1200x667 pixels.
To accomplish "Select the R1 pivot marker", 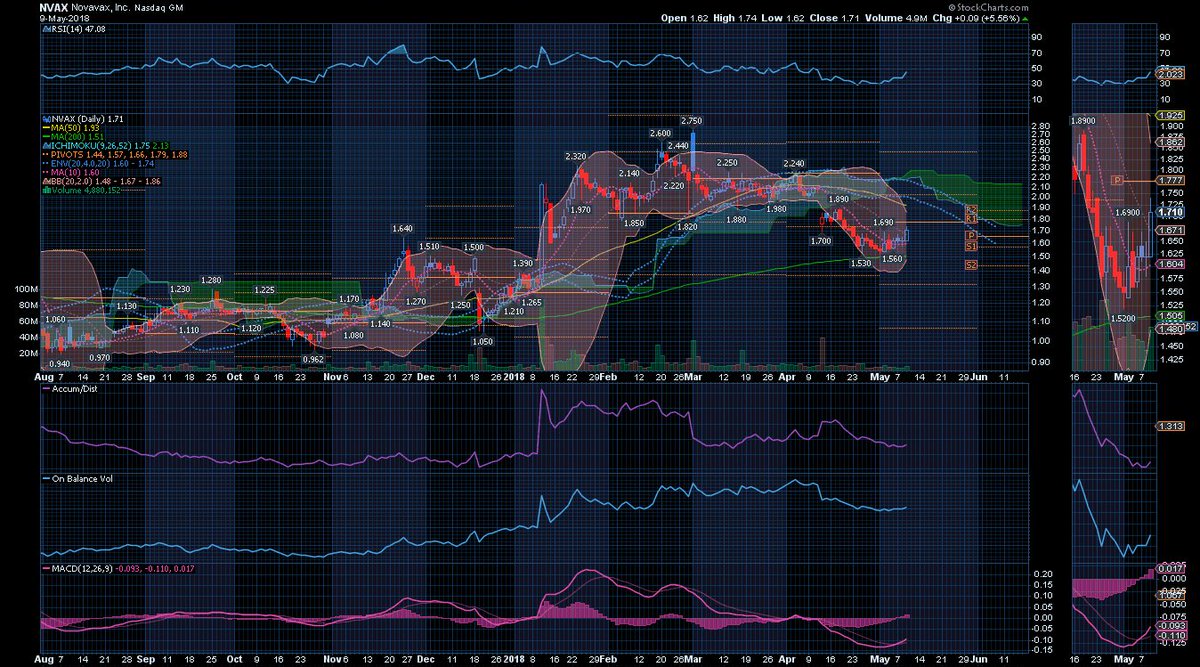I will pyautogui.click(x=971, y=219).
